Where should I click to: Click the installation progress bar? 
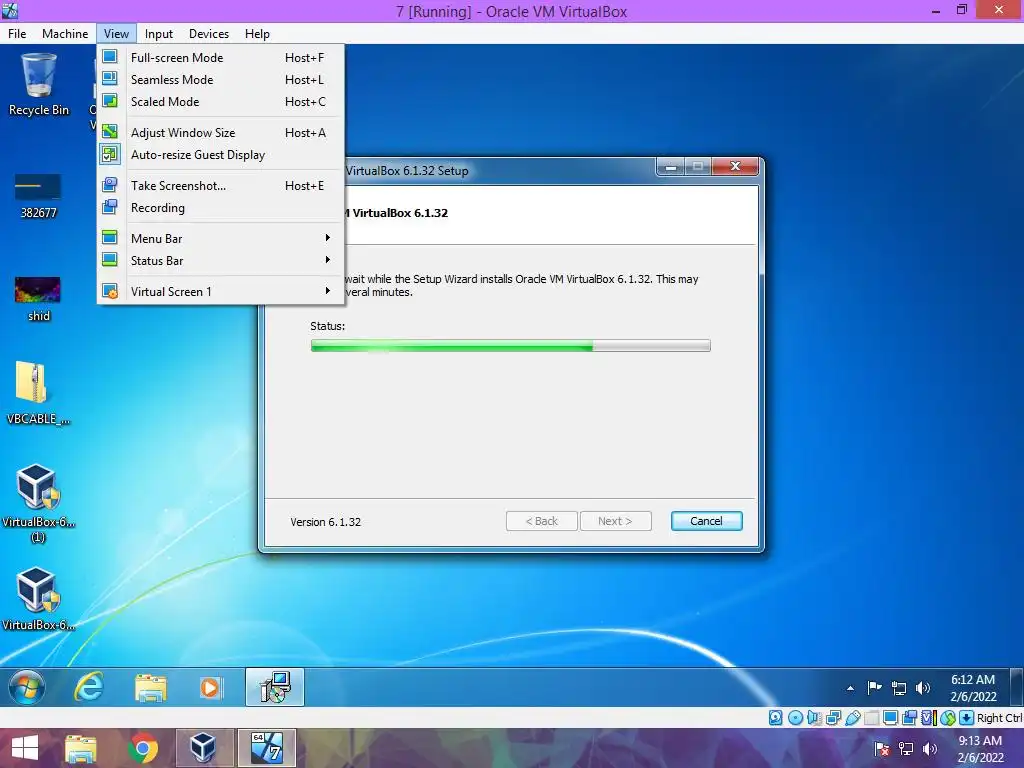[x=511, y=345]
